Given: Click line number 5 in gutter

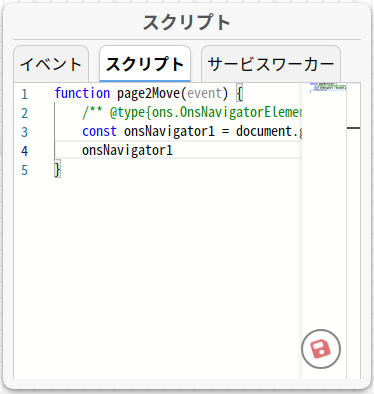Looking at the screenshot, I should 24,170.
